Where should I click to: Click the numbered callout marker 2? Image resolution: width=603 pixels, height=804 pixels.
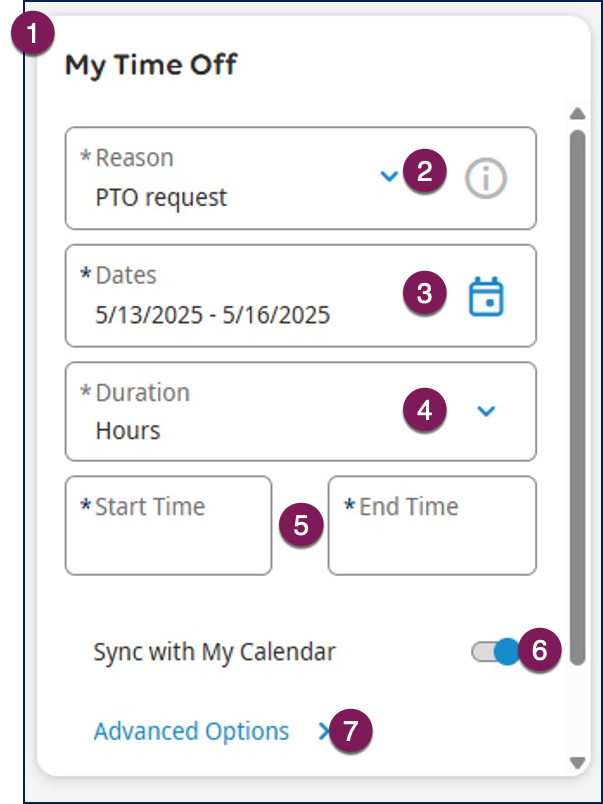coord(425,170)
